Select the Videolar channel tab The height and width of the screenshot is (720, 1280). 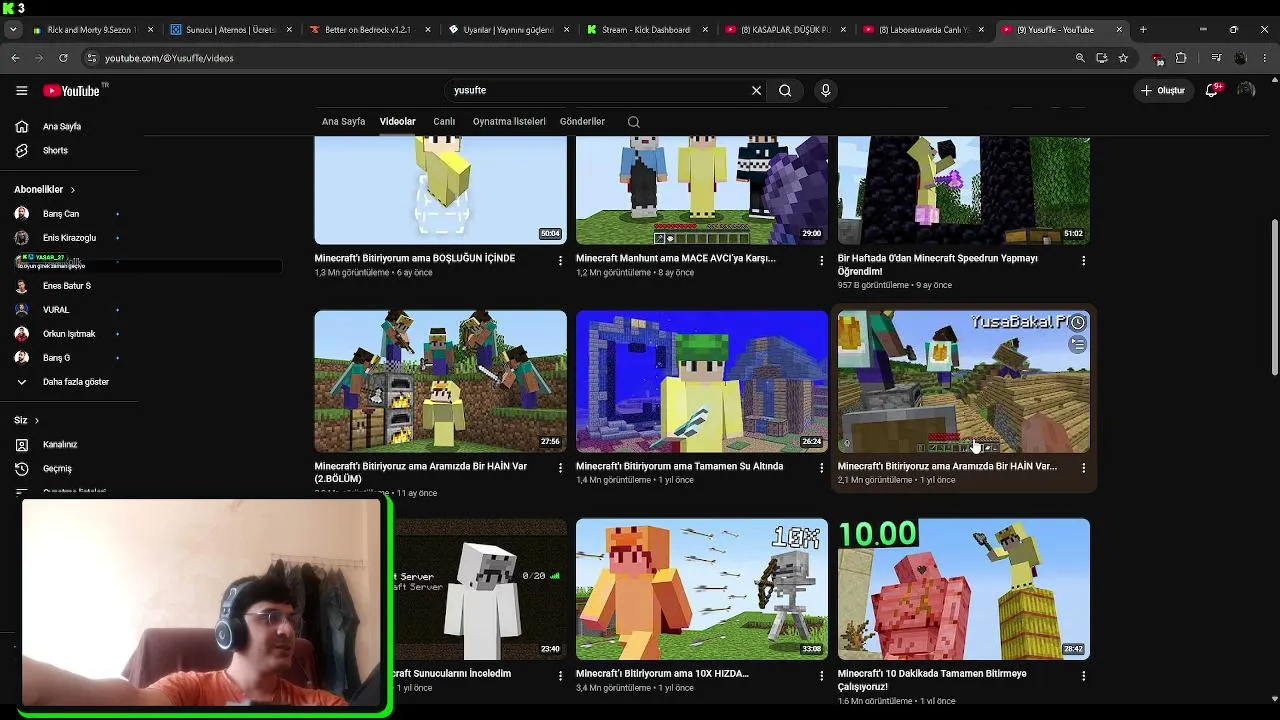tap(397, 122)
